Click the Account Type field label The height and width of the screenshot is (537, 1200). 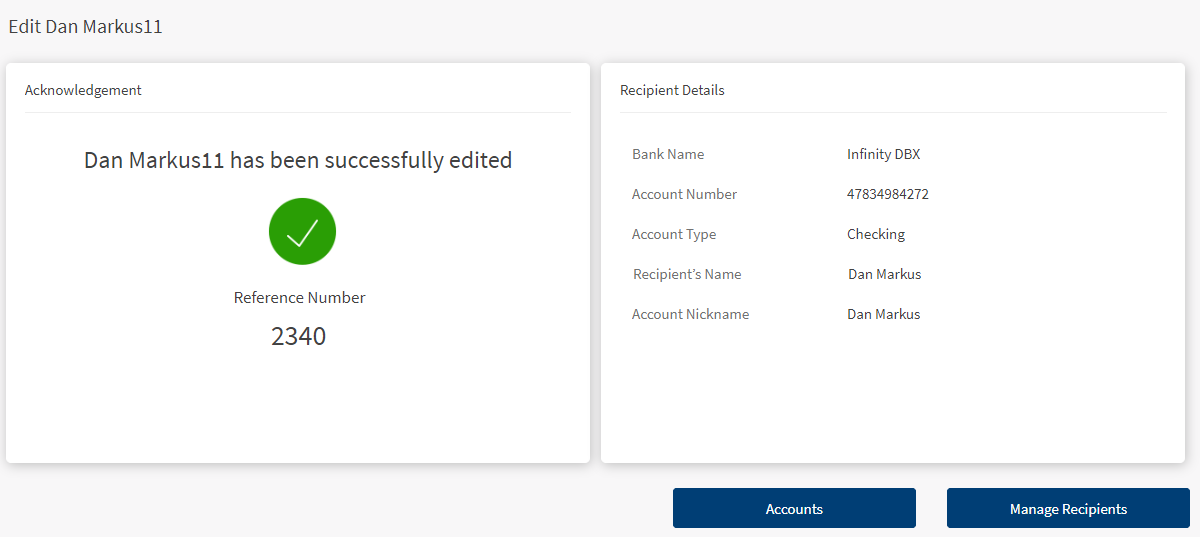tap(674, 234)
